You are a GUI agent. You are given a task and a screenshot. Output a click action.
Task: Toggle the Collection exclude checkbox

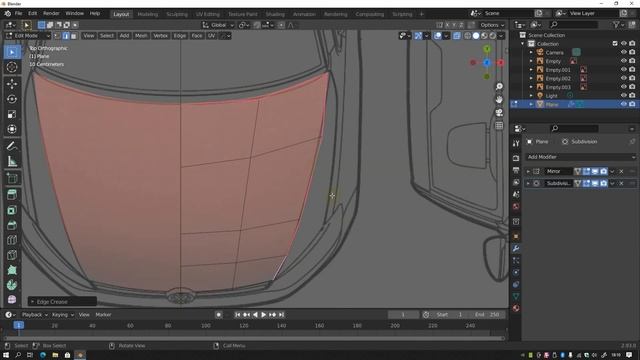(x=615, y=44)
